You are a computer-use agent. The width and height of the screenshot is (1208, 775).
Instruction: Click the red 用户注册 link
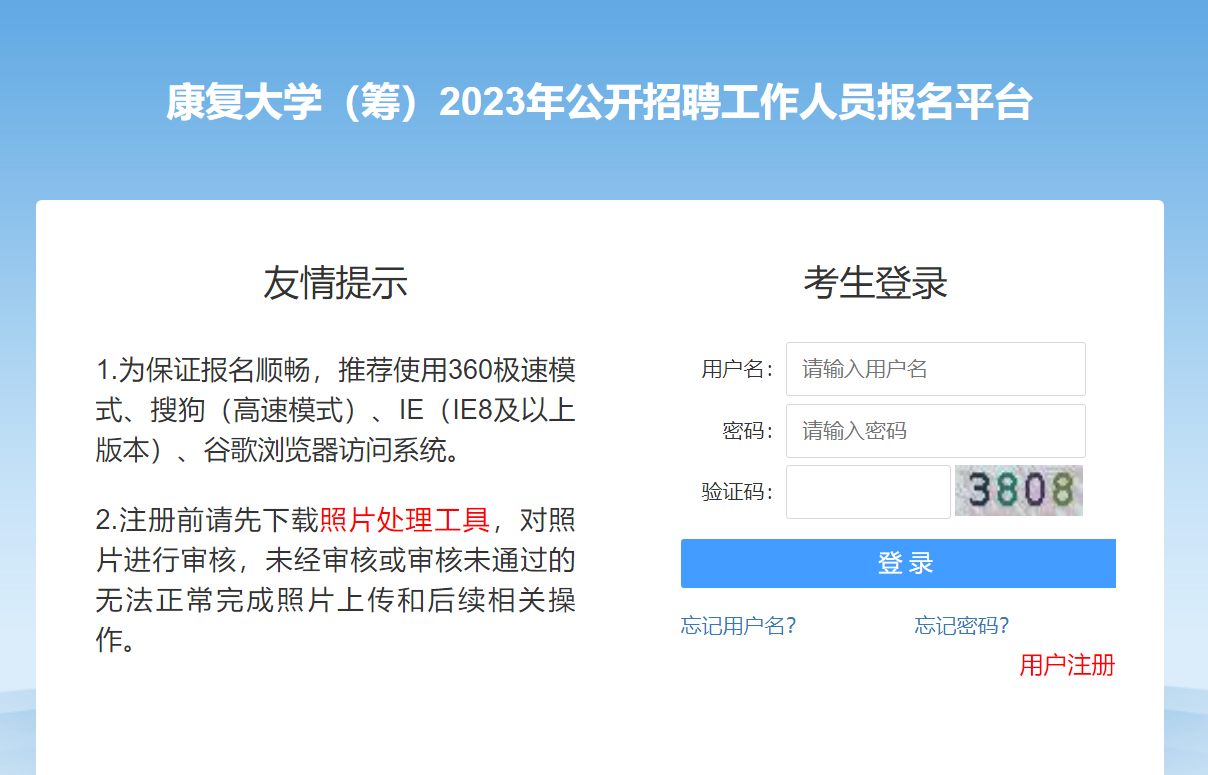pyautogui.click(x=1067, y=665)
